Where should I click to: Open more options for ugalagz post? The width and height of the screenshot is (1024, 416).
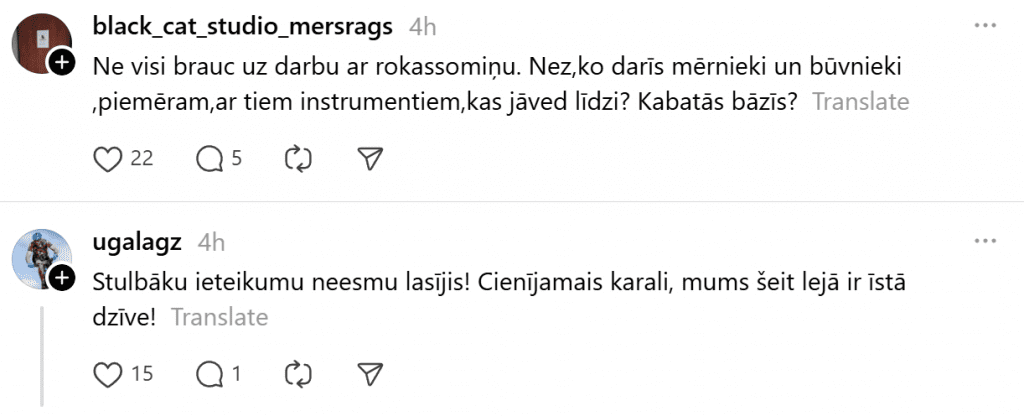click(x=985, y=242)
